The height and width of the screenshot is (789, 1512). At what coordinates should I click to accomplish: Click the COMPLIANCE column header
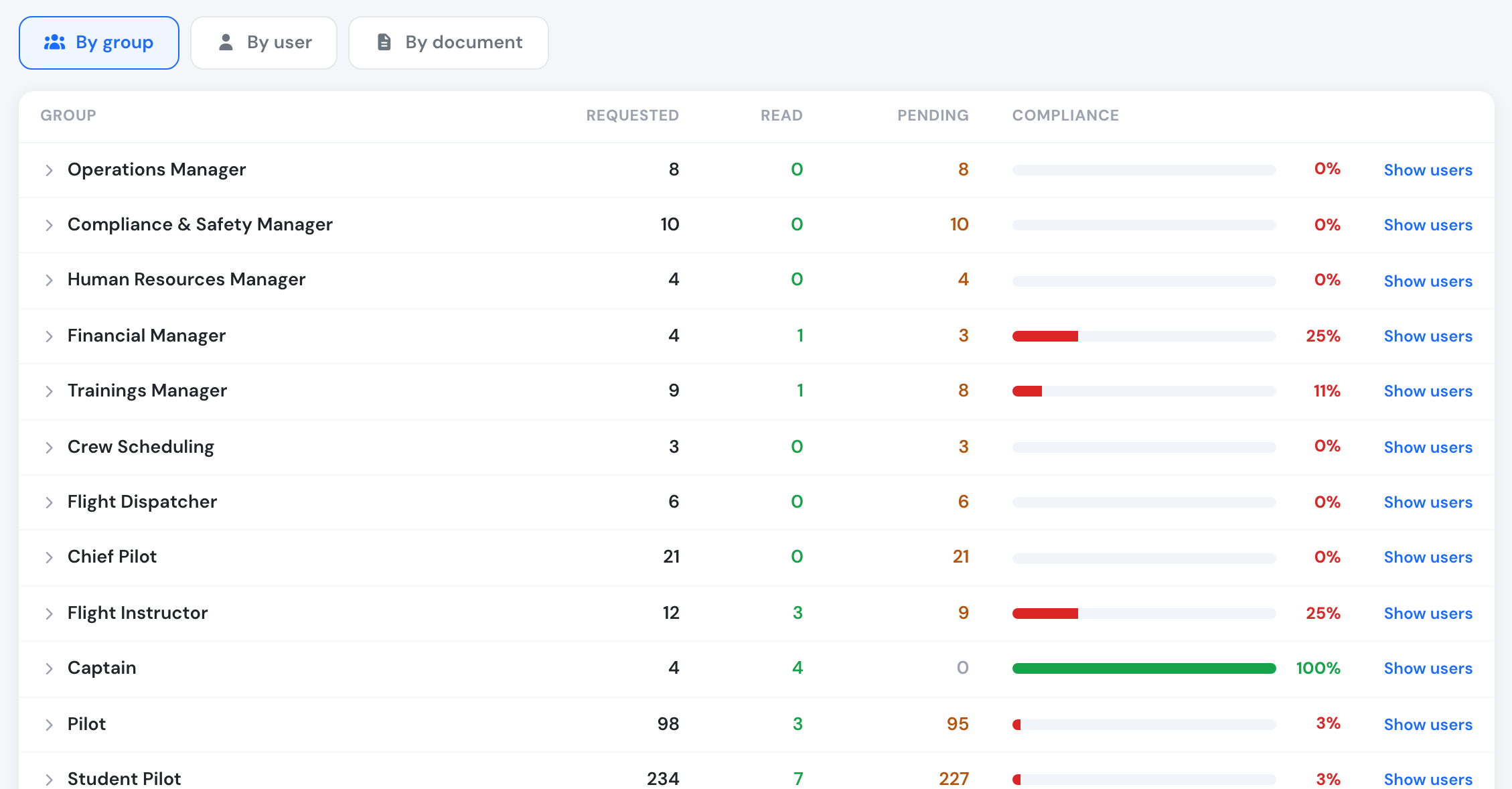coord(1065,115)
